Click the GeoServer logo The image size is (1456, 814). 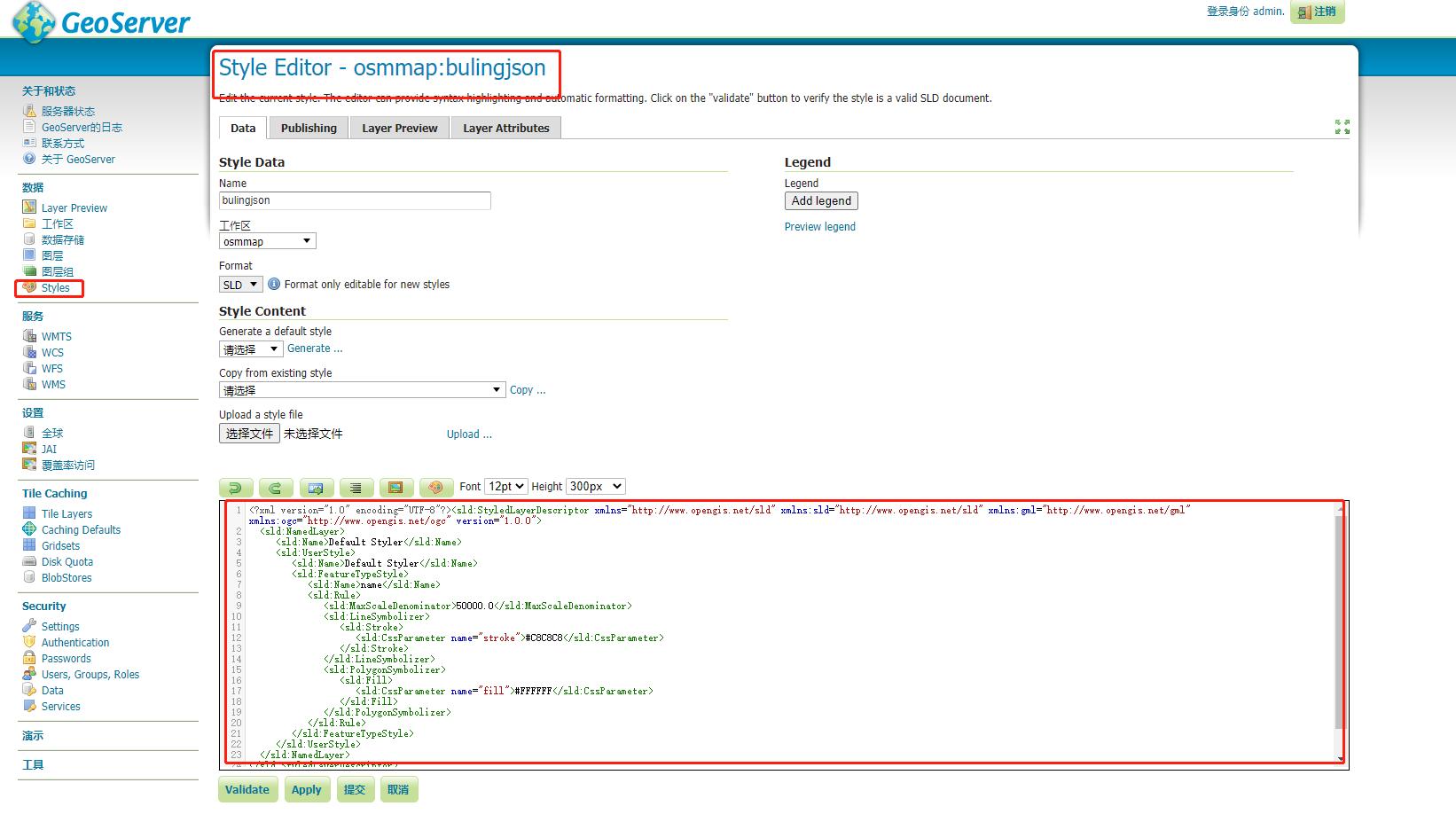tap(100, 21)
